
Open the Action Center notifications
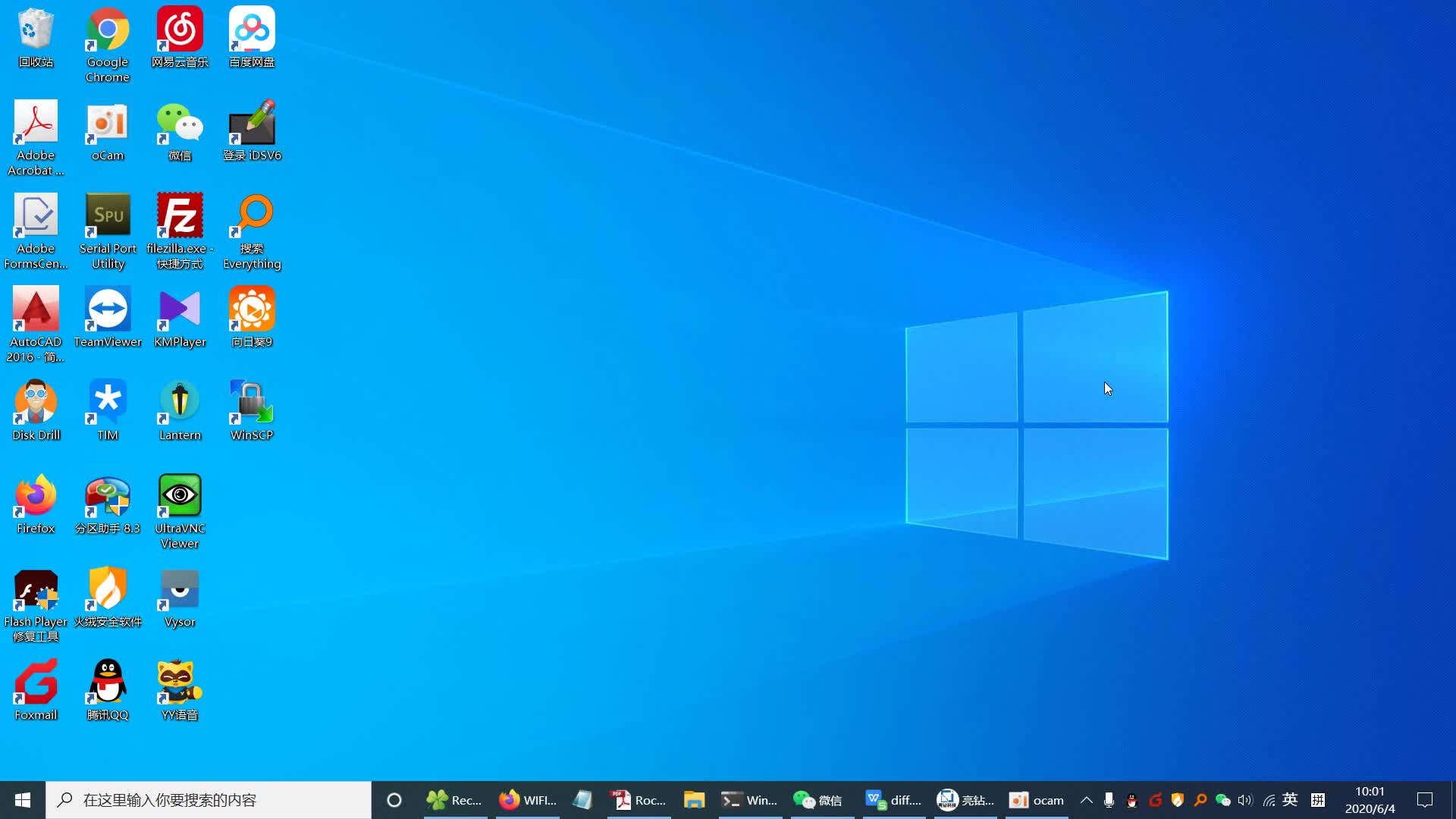click(x=1425, y=800)
